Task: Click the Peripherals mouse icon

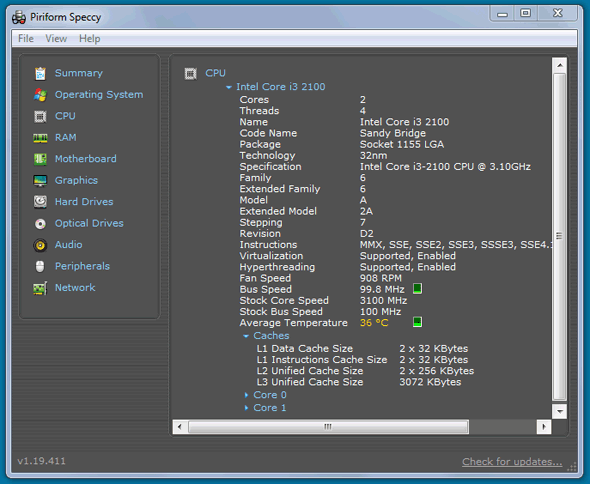Action: coord(40,266)
